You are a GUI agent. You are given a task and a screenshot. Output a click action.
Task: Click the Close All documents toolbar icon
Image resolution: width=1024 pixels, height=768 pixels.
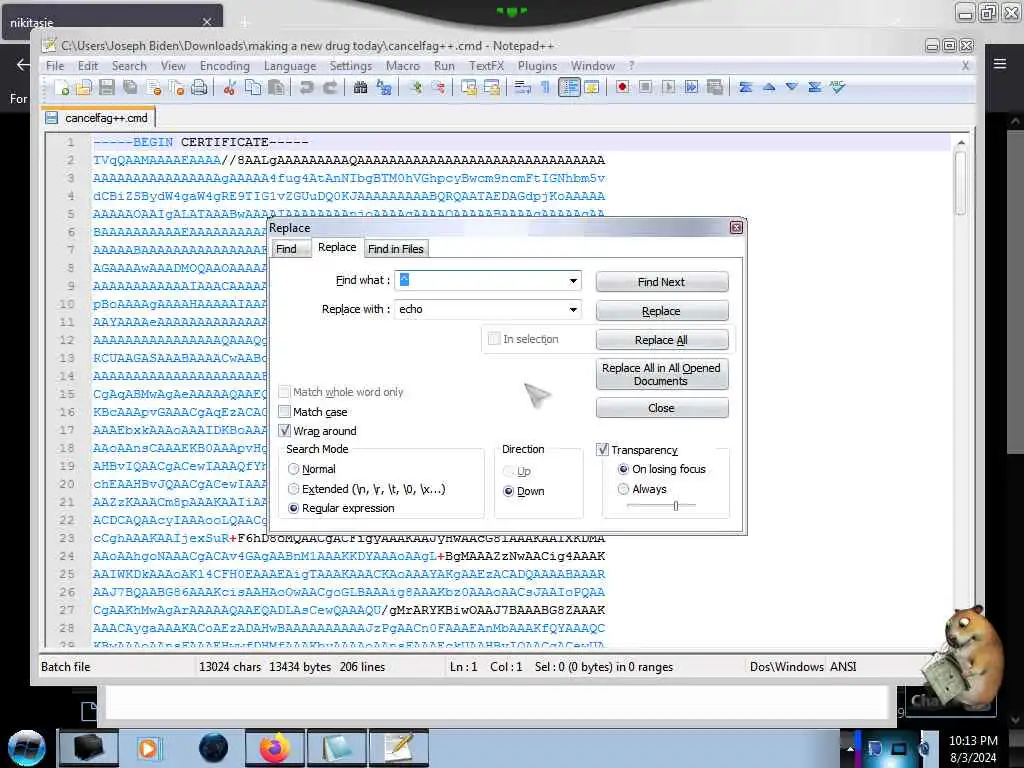click(x=176, y=88)
